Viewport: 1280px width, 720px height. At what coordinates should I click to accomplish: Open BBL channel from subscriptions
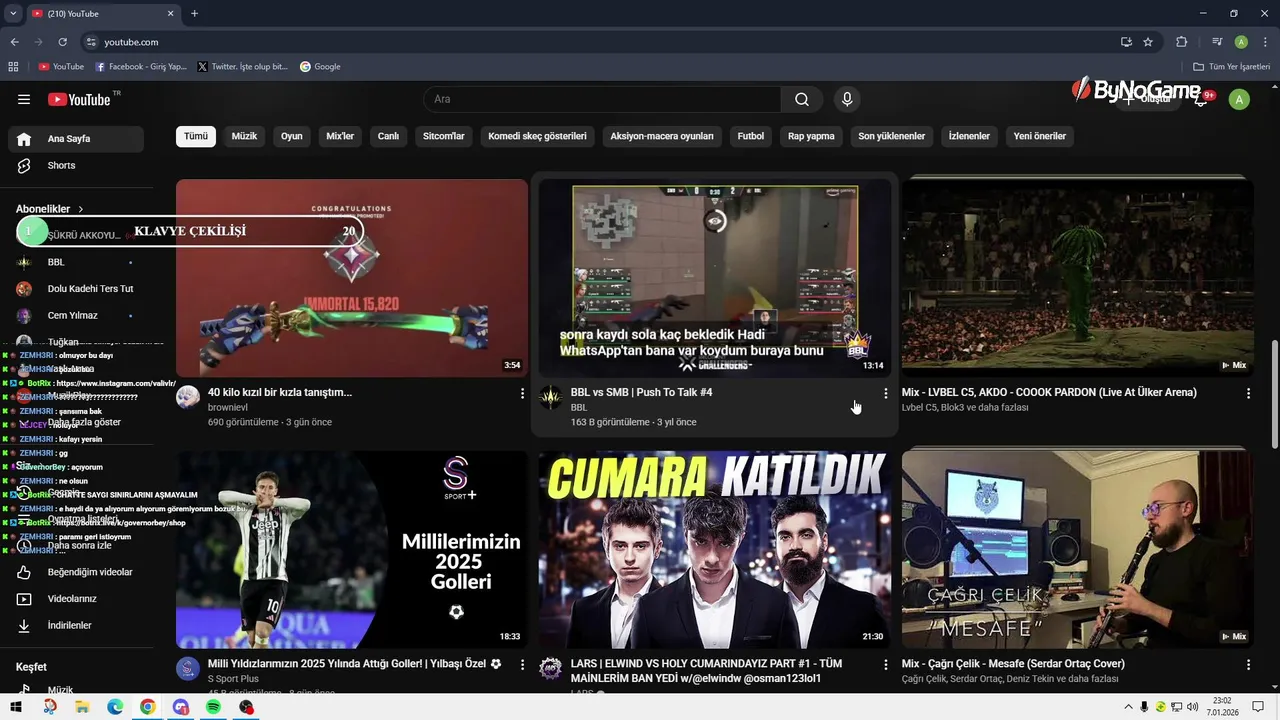[76, 262]
